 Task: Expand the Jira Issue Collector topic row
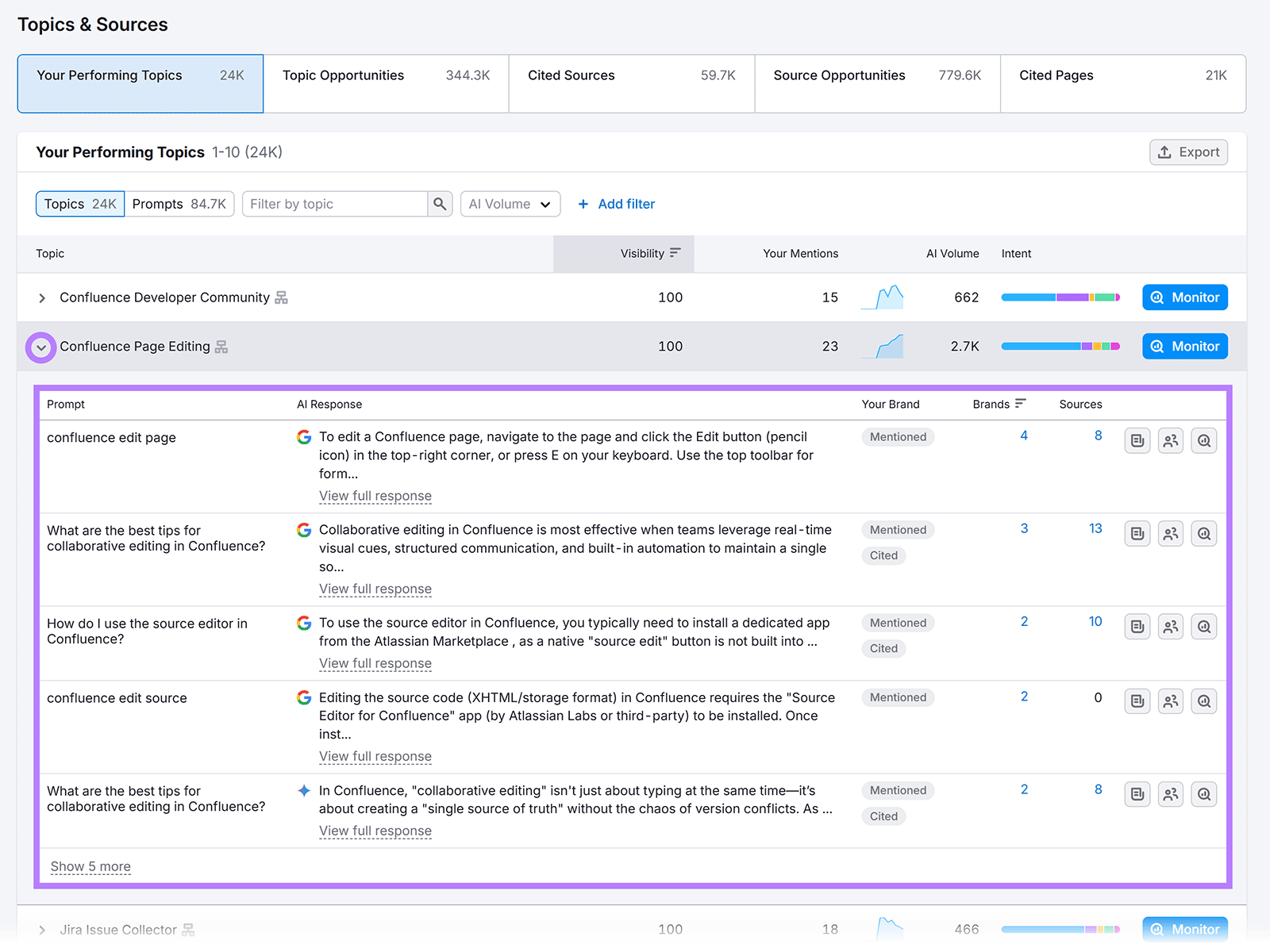tap(42, 929)
